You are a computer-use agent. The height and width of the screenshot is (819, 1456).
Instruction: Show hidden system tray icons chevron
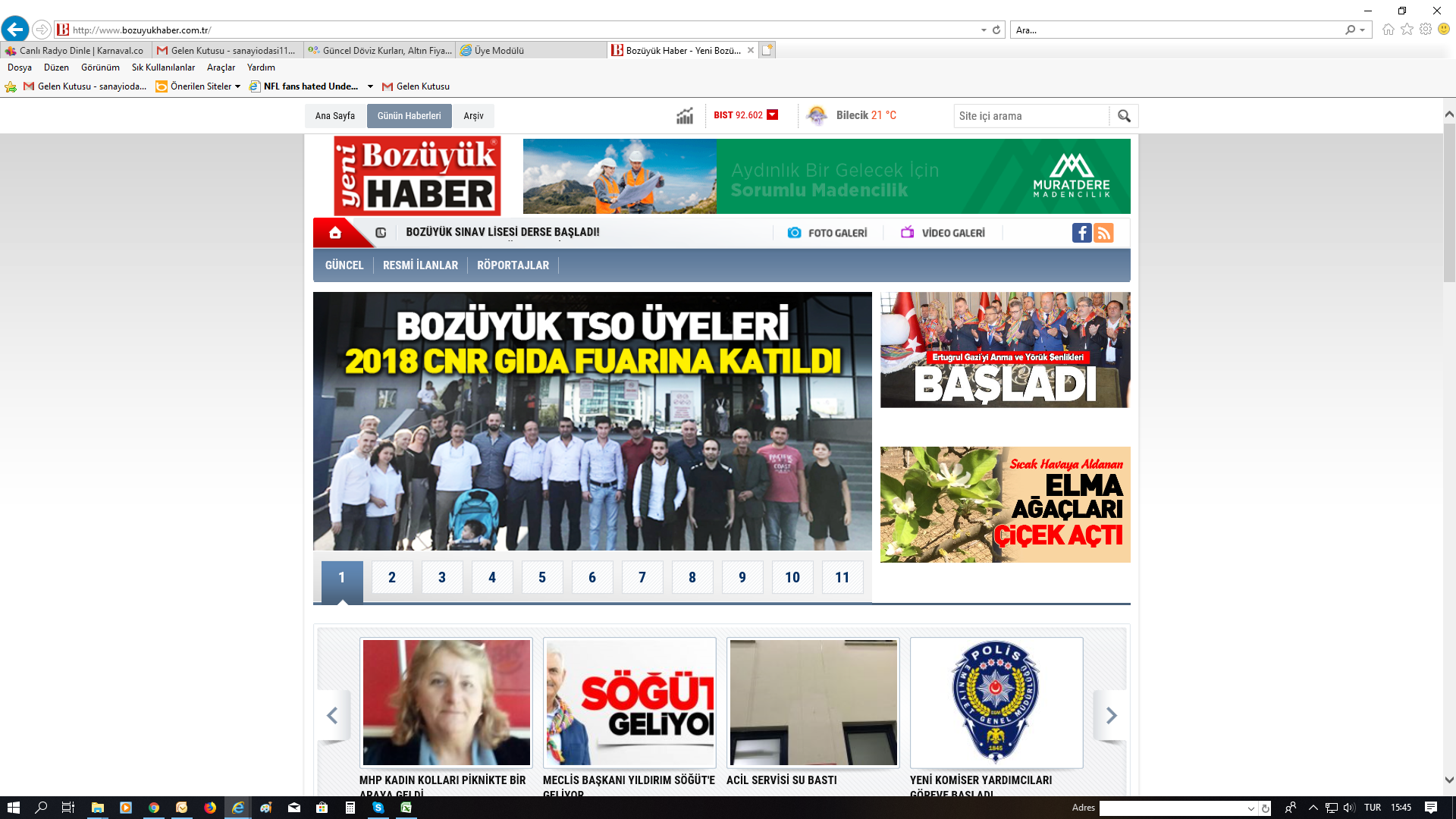pyautogui.click(x=1313, y=808)
